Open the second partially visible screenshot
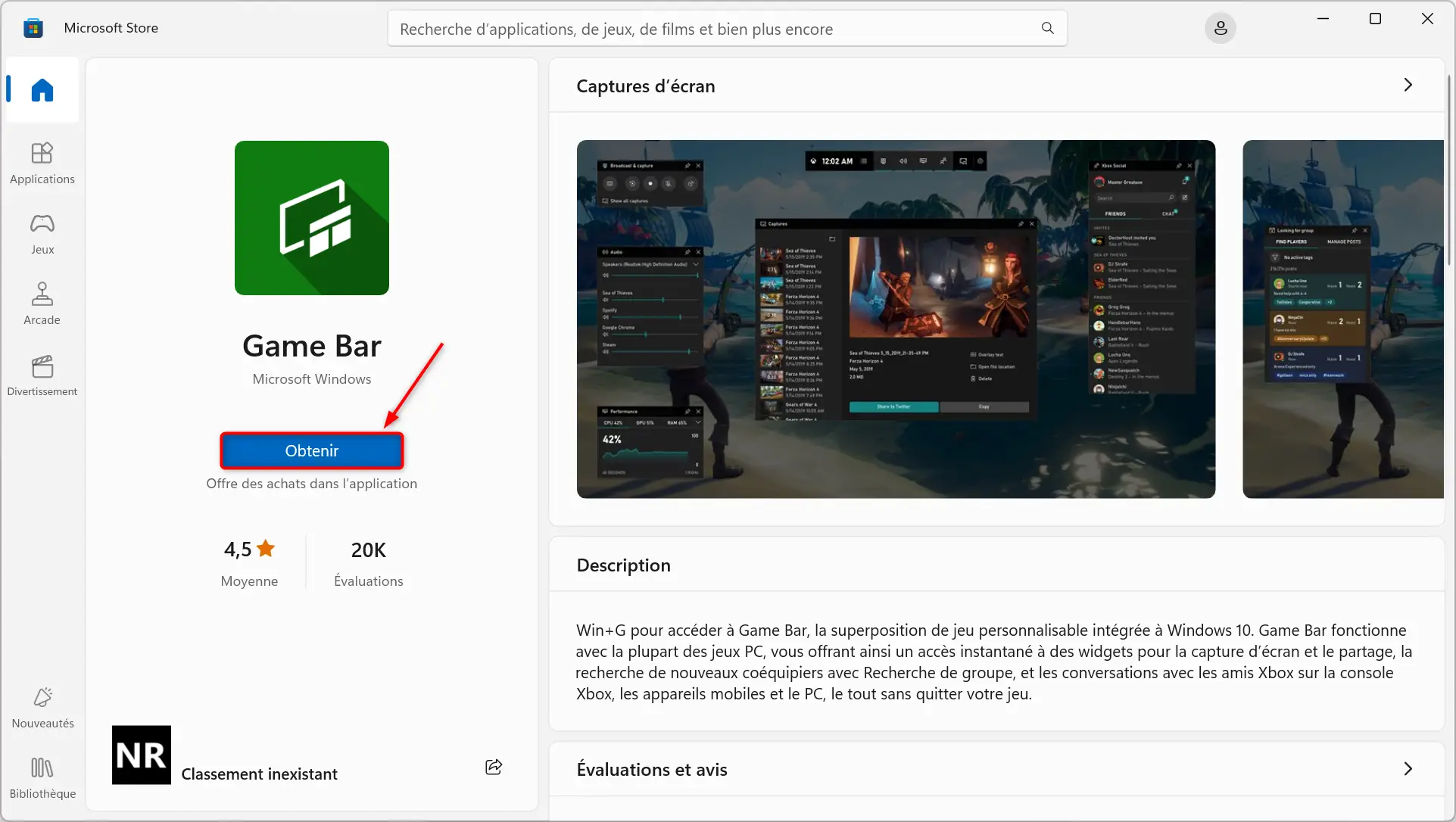1456x822 pixels. pos(1342,319)
